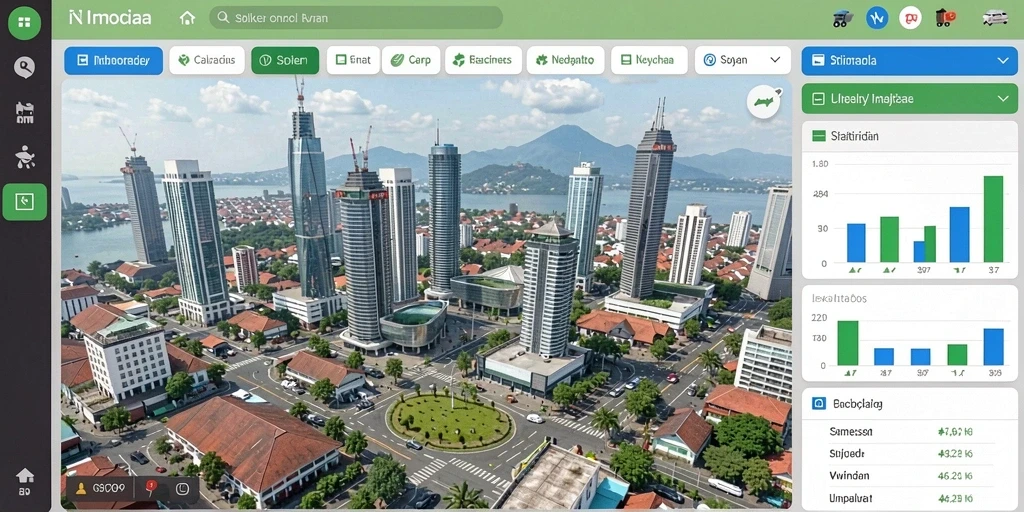Open the green grid menu icon

point(24,23)
